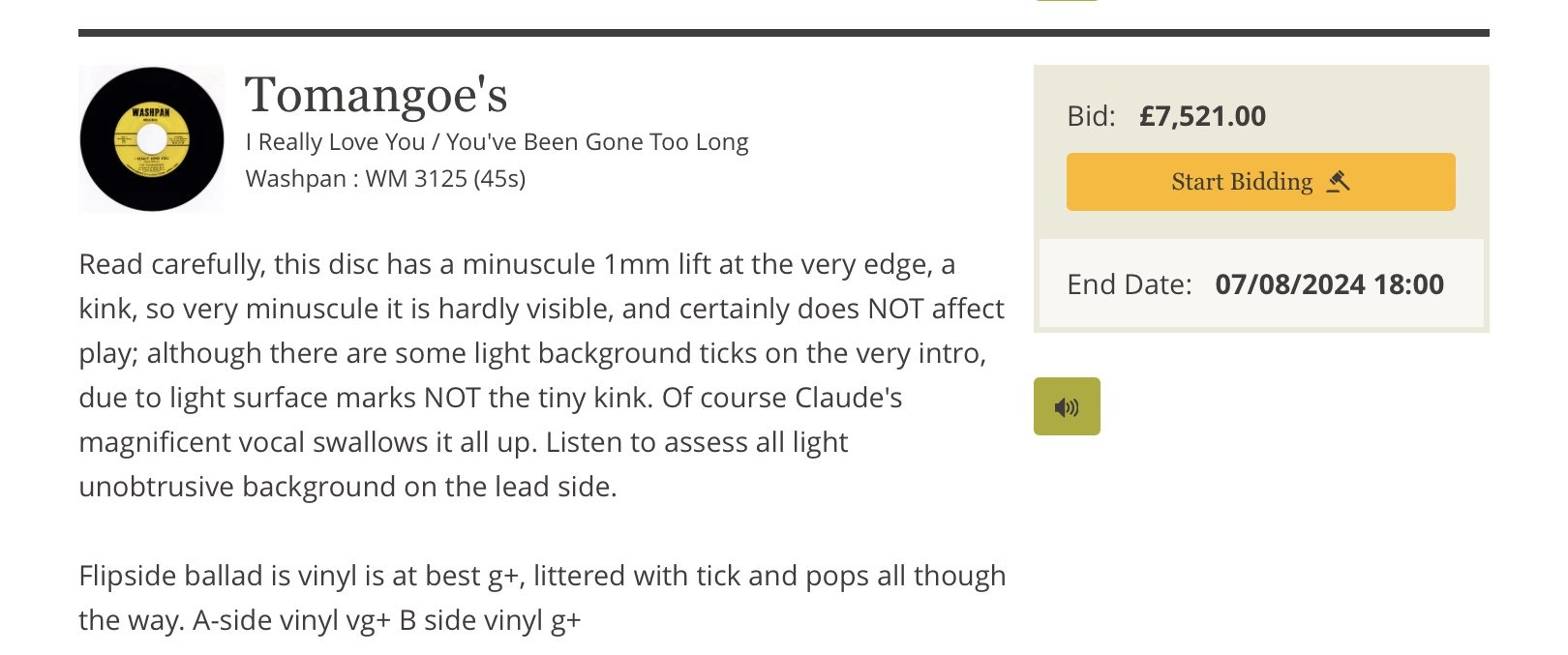The height and width of the screenshot is (655, 1568).
Task: Select the track title I Really Love You
Action: click(x=335, y=142)
